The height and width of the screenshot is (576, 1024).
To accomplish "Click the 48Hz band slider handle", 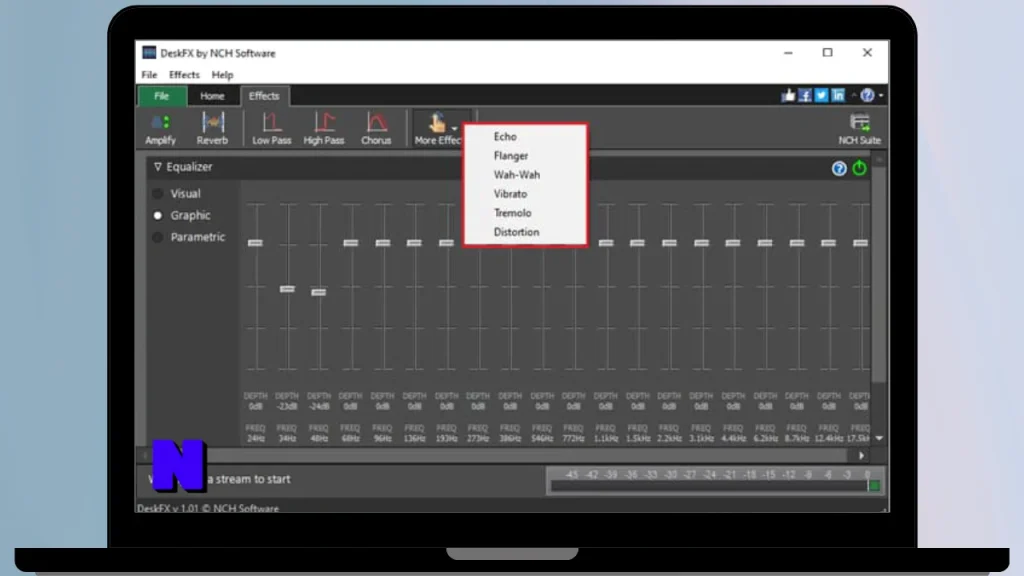I will tap(319, 292).
